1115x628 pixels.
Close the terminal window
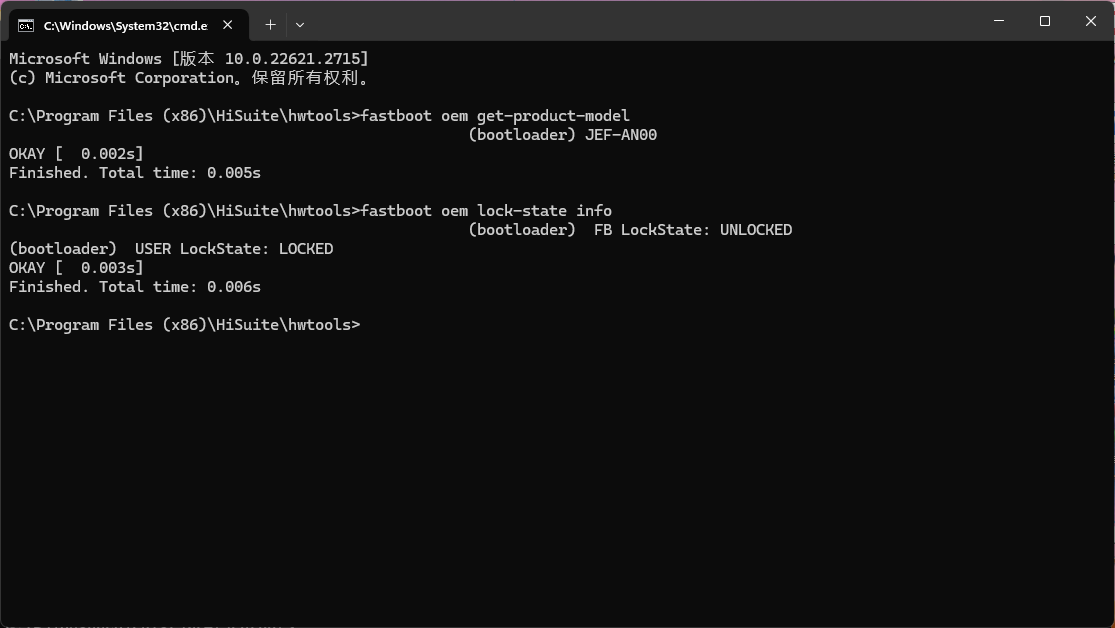coord(1091,21)
